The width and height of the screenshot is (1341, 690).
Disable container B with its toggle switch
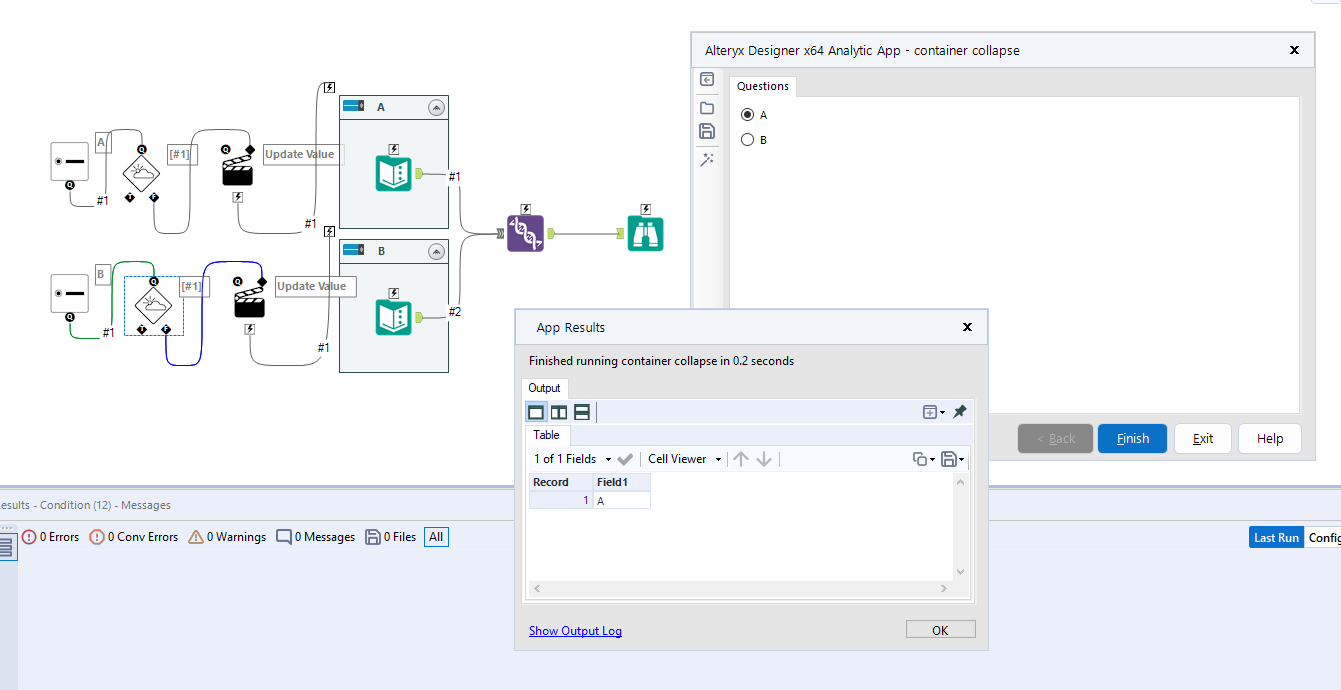[x=356, y=251]
